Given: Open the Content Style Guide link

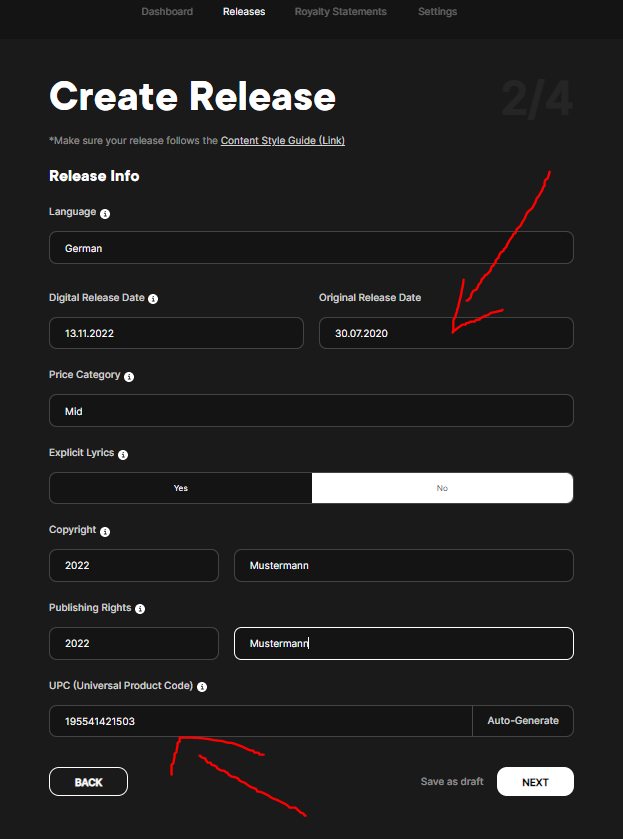Looking at the screenshot, I should pos(283,140).
